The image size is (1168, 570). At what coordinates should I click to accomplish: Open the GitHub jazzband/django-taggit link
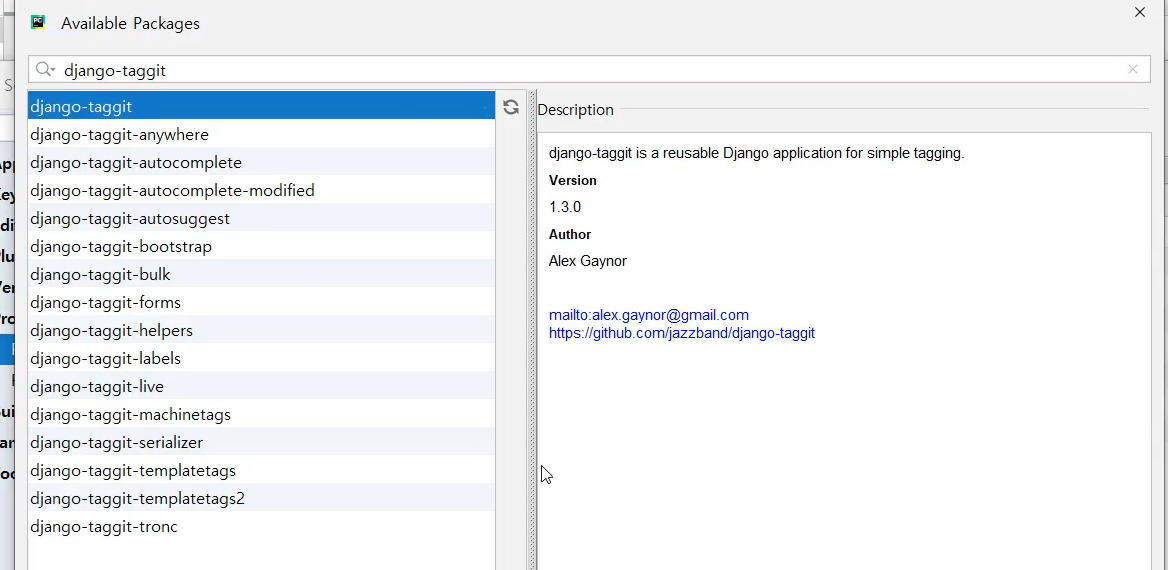pyautogui.click(x=682, y=333)
